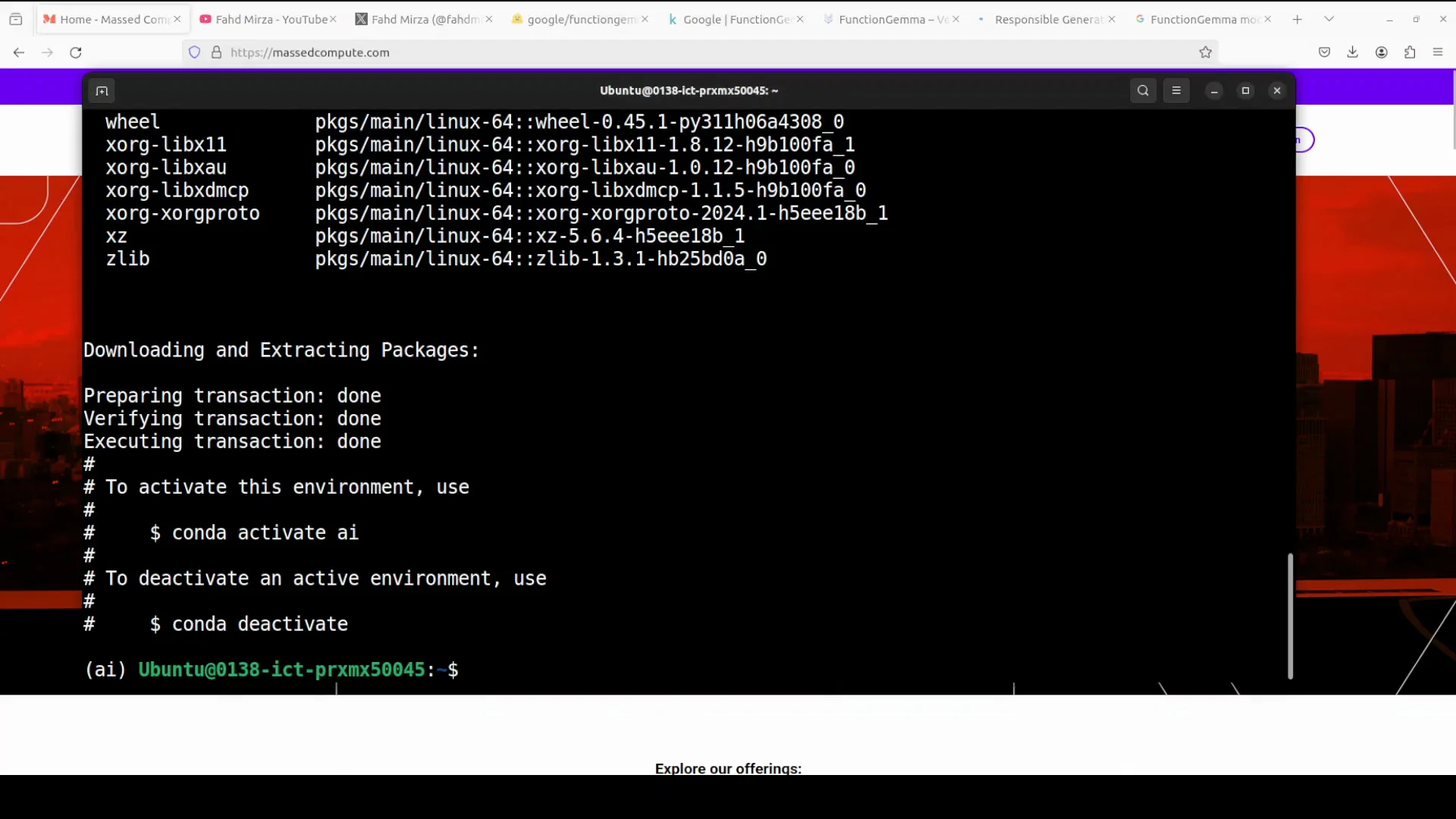
Task: View the tracking protection shield details
Action: (194, 52)
